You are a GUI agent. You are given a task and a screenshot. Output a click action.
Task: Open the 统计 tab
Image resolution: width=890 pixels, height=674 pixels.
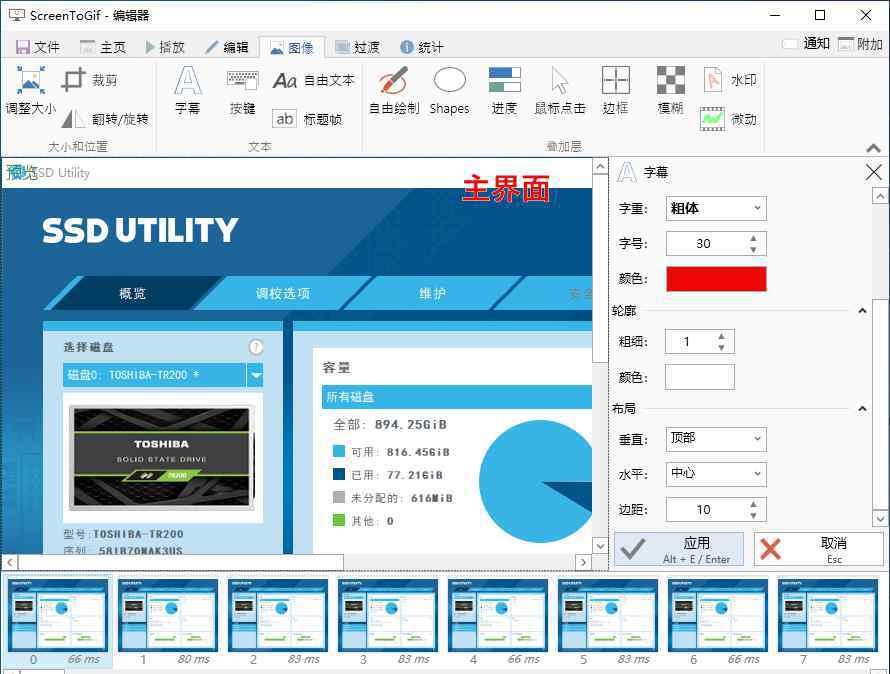click(x=422, y=47)
